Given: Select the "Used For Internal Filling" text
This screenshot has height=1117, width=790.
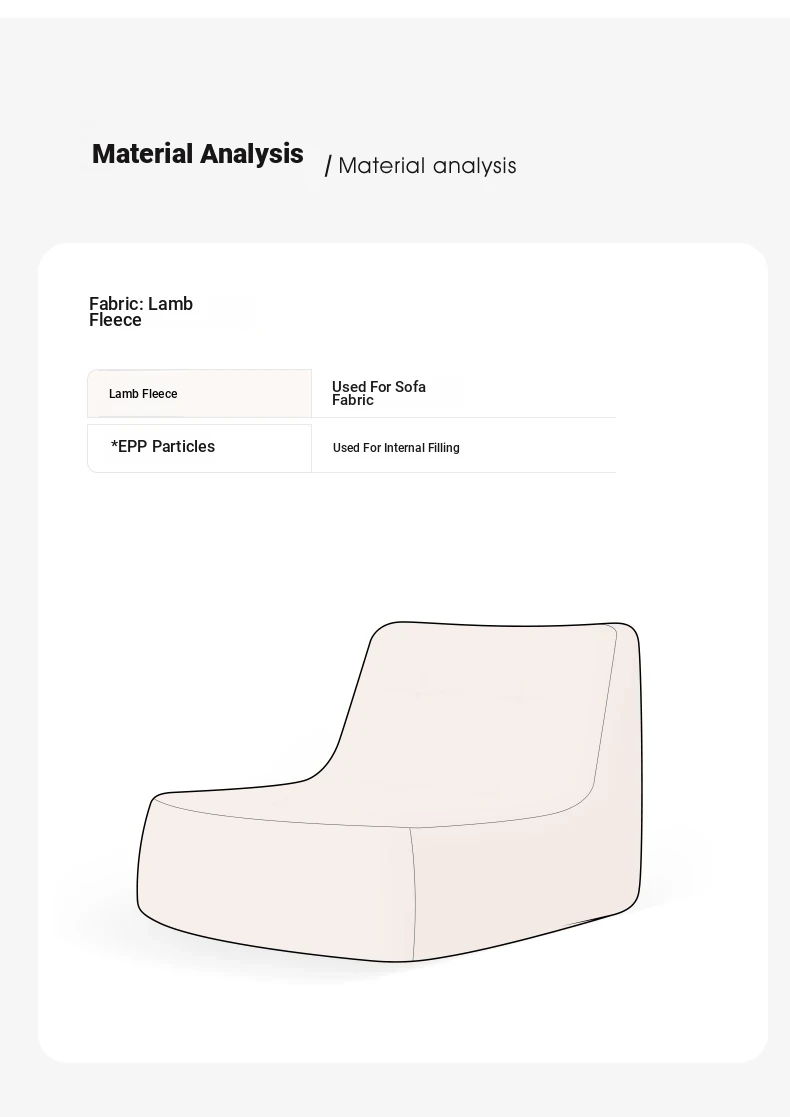Looking at the screenshot, I should coord(396,448).
